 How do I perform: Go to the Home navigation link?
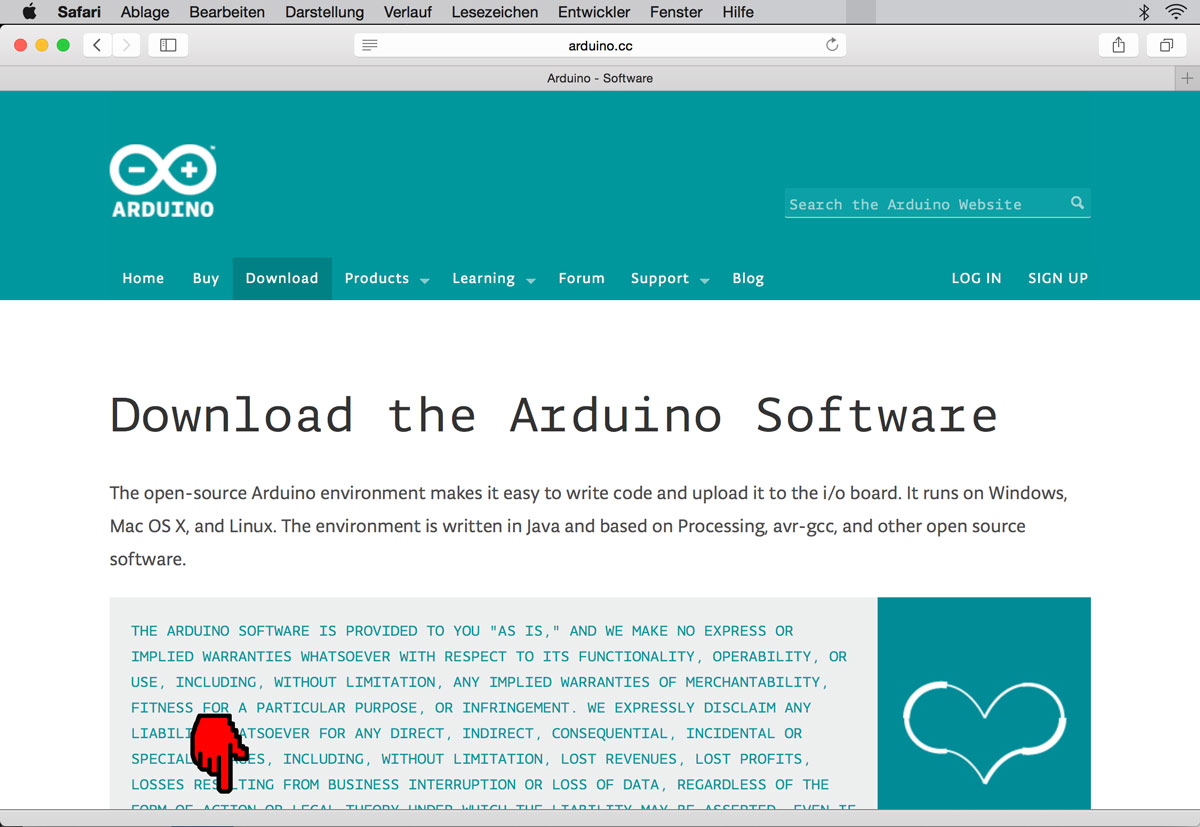143,278
